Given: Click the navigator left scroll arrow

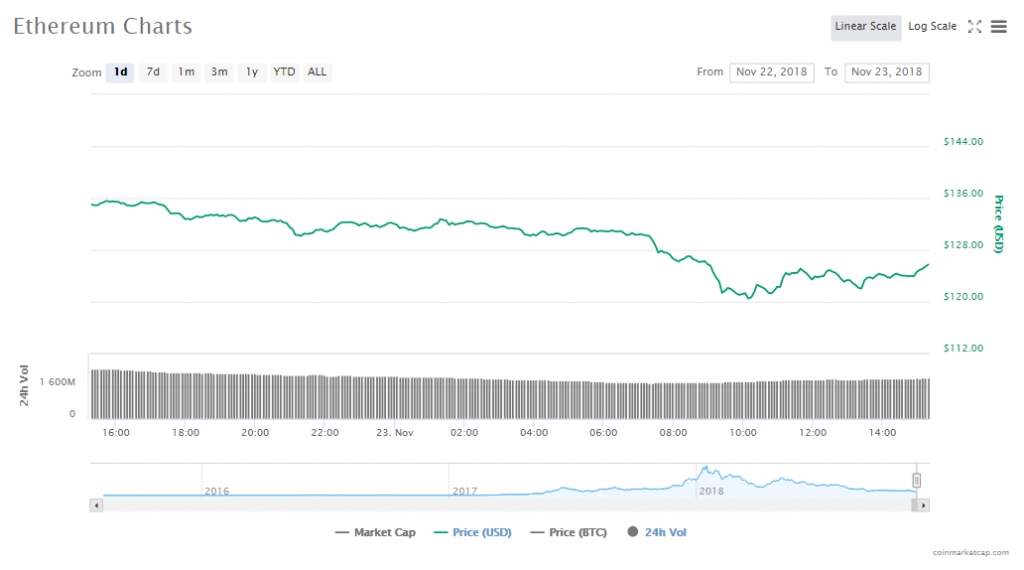Looking at the screenshot, I should coord(97,505).
